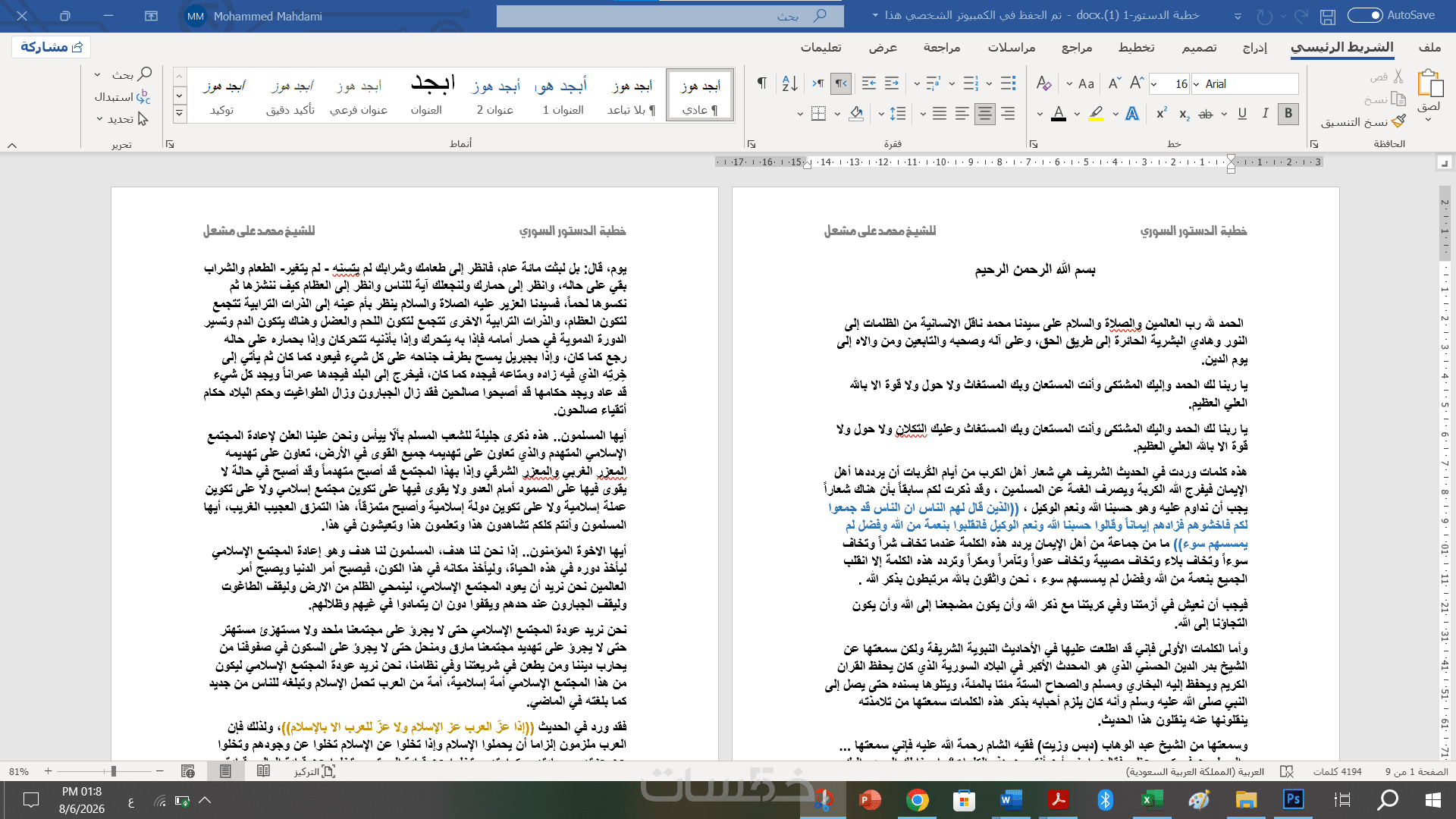Image resolution: width=1456 pixels, height=819 pixels.
Task: Sort the selected paragraphs
Action: 789,83
